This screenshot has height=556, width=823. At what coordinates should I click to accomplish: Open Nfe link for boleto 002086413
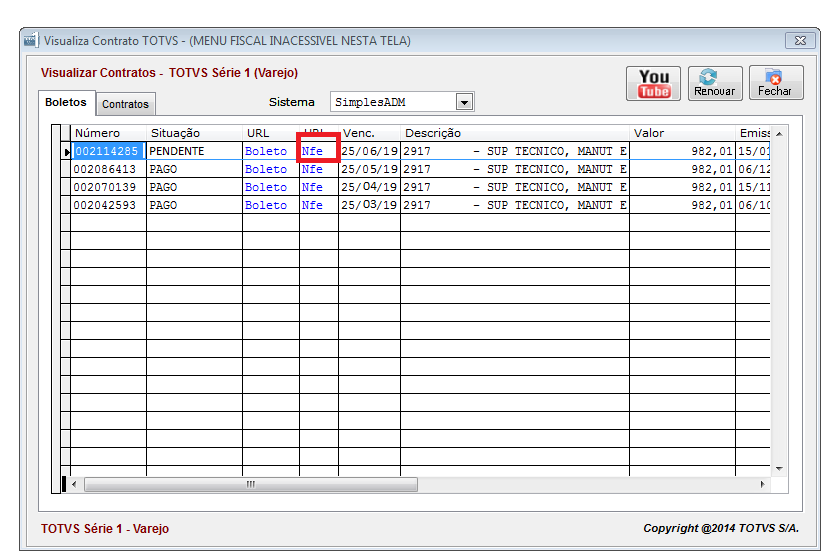[312, 169]
